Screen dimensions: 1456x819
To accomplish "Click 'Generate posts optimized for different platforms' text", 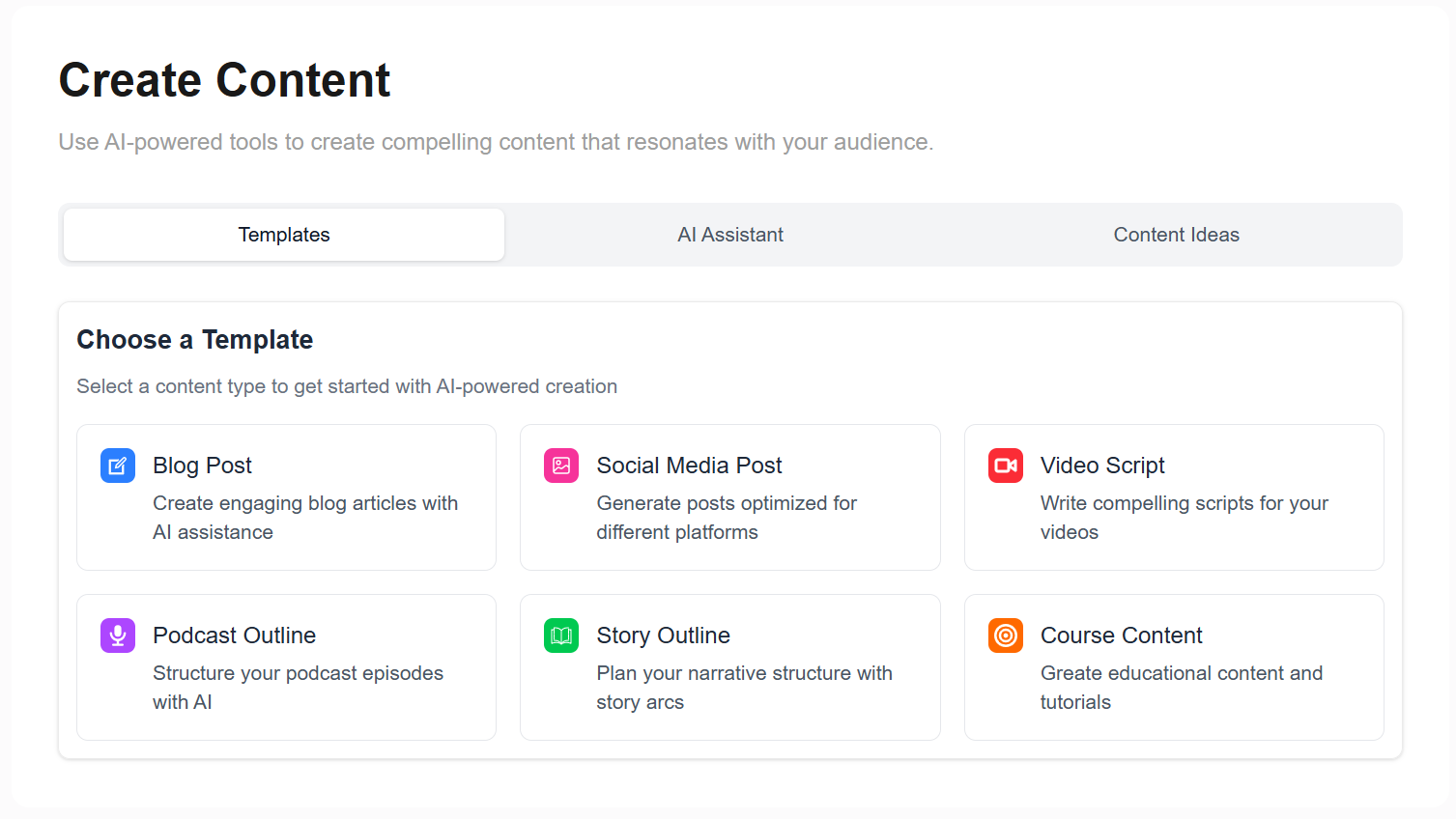I will coord(727,518).
